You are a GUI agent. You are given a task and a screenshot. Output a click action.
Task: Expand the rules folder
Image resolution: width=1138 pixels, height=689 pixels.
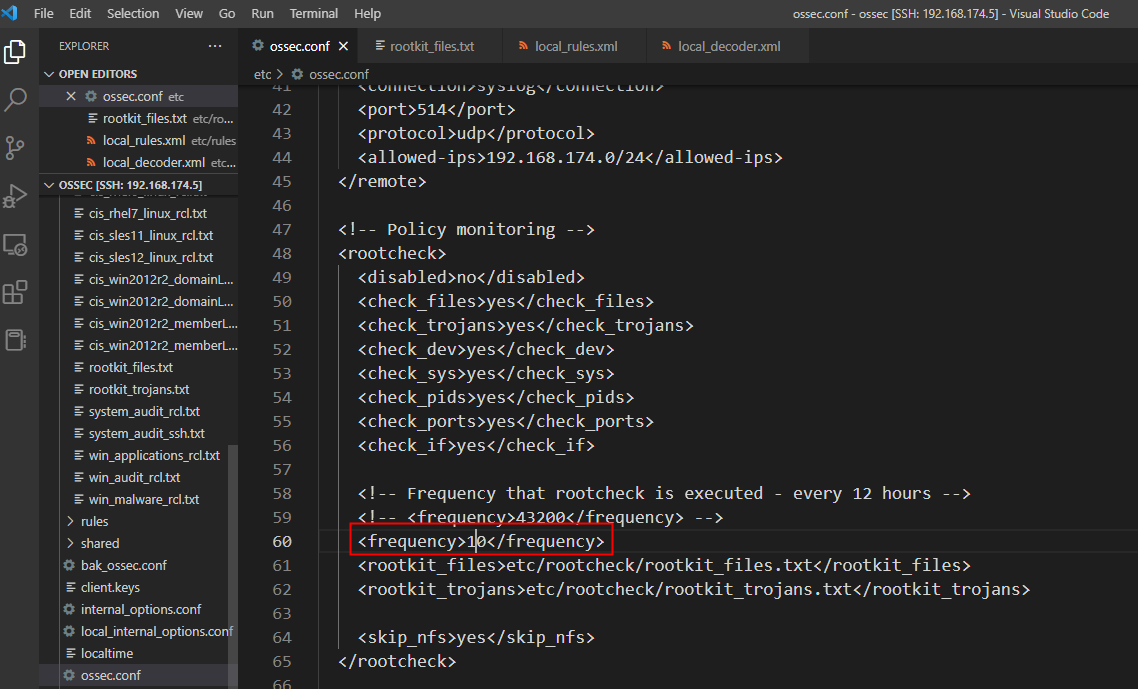(70, 521)
